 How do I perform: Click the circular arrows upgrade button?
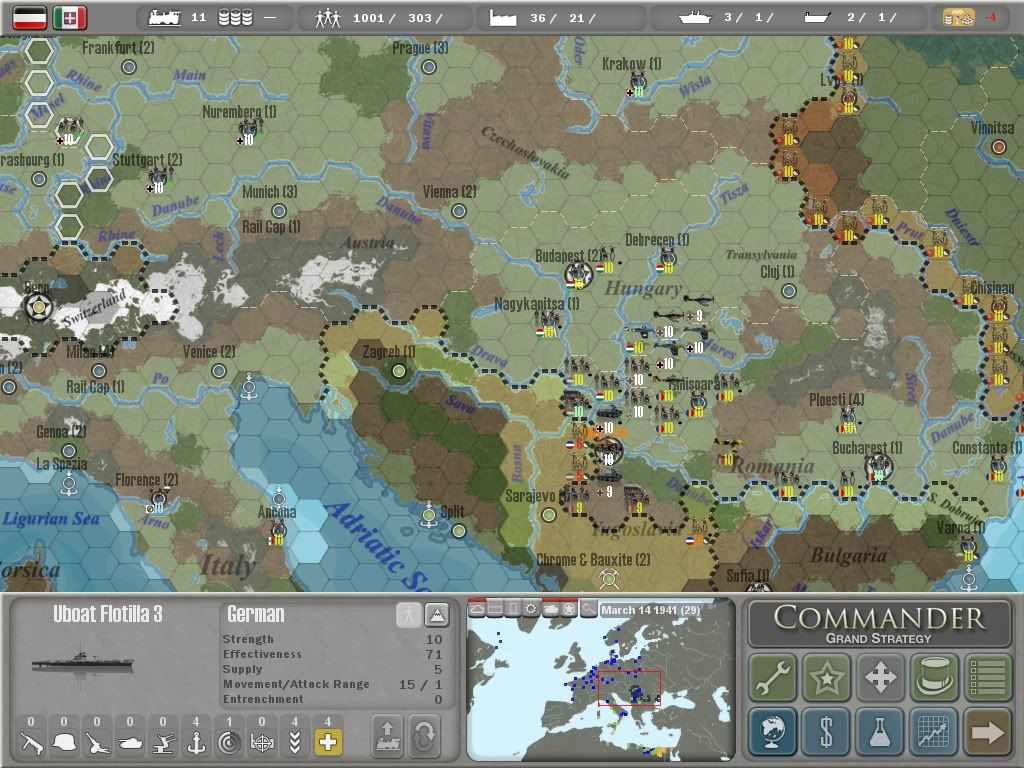(x=424, y=736)
